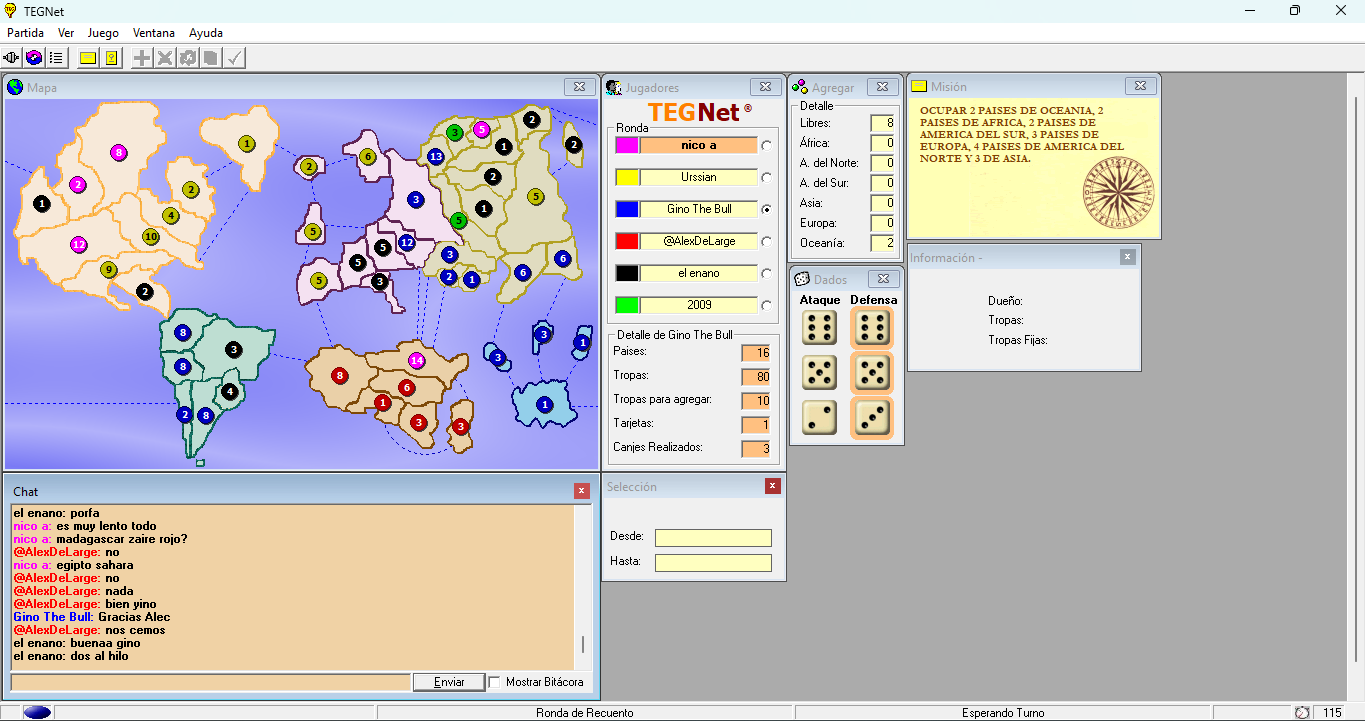
Task: Click the Desde input field
Action: (x=713, y=538)
